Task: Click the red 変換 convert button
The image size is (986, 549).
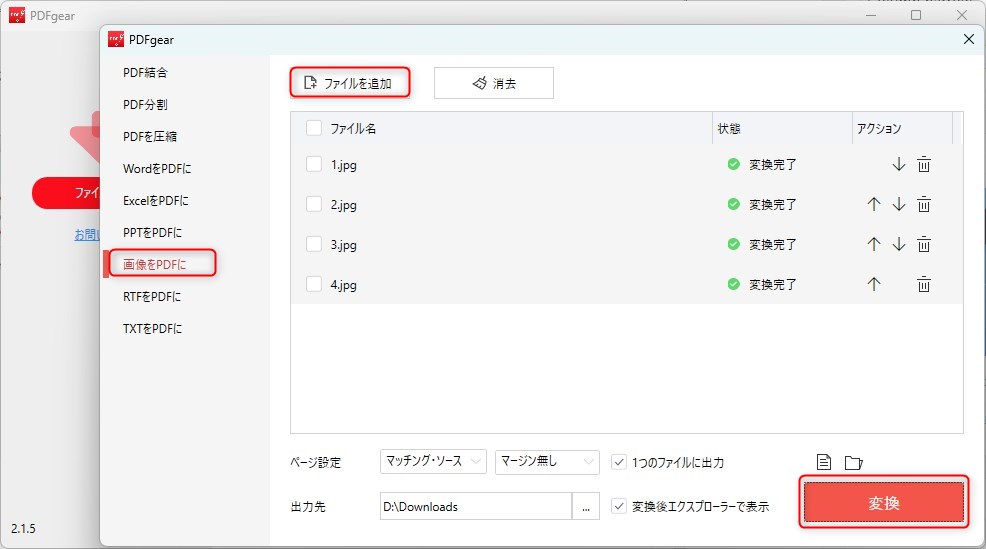Action: tap(884, 502)
